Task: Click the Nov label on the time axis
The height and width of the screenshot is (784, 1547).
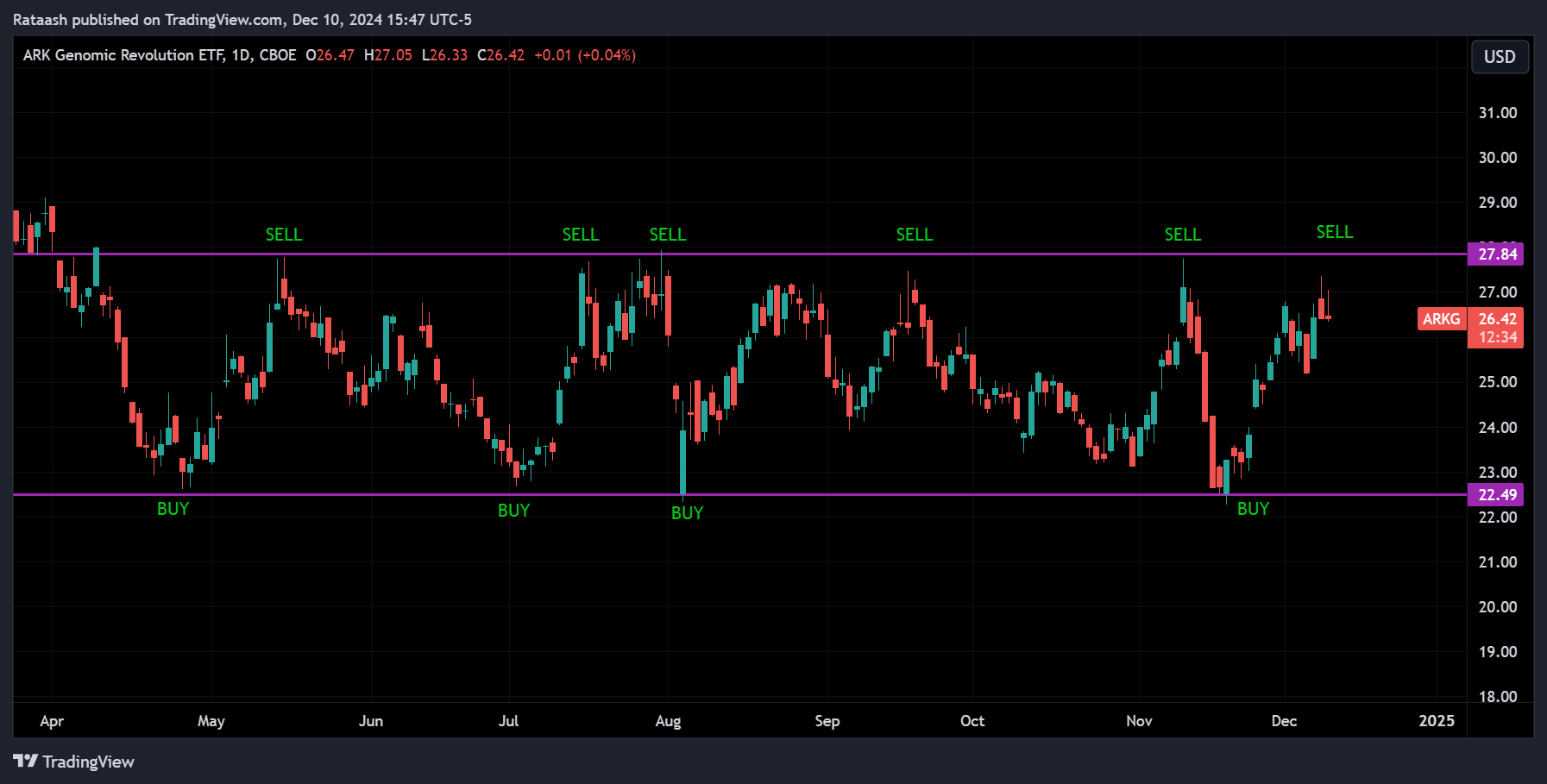Action: tap(1139, 721)
